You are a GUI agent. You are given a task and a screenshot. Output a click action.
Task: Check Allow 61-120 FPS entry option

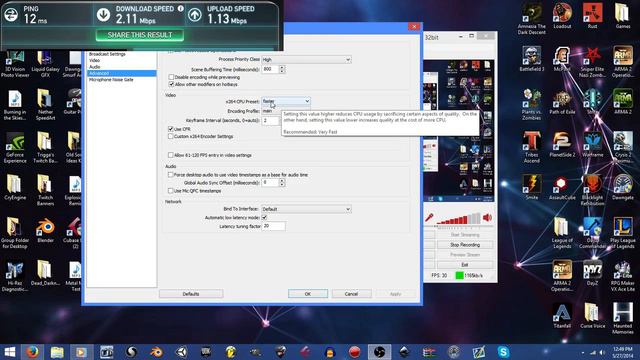(x=171, y=155)
